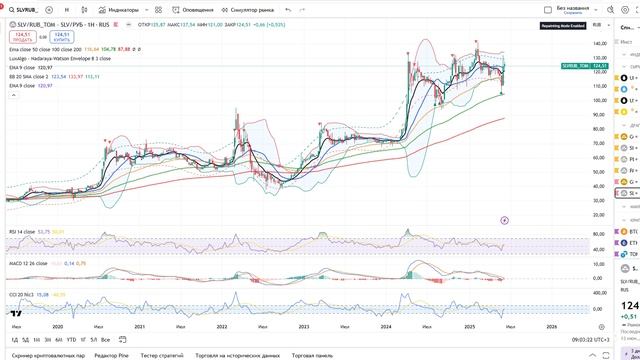
Task: Set range to 1М
Action: coord(36,340)
